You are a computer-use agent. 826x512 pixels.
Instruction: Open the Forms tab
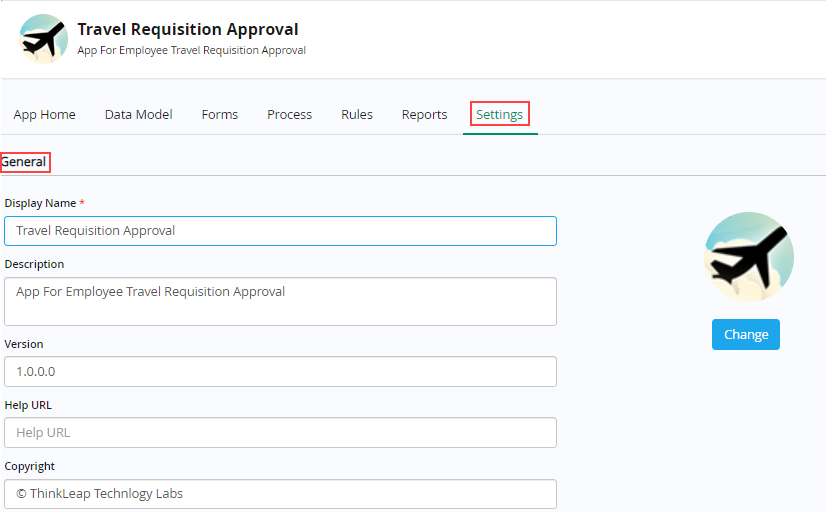pyautogui.click(x=220, y=114)
